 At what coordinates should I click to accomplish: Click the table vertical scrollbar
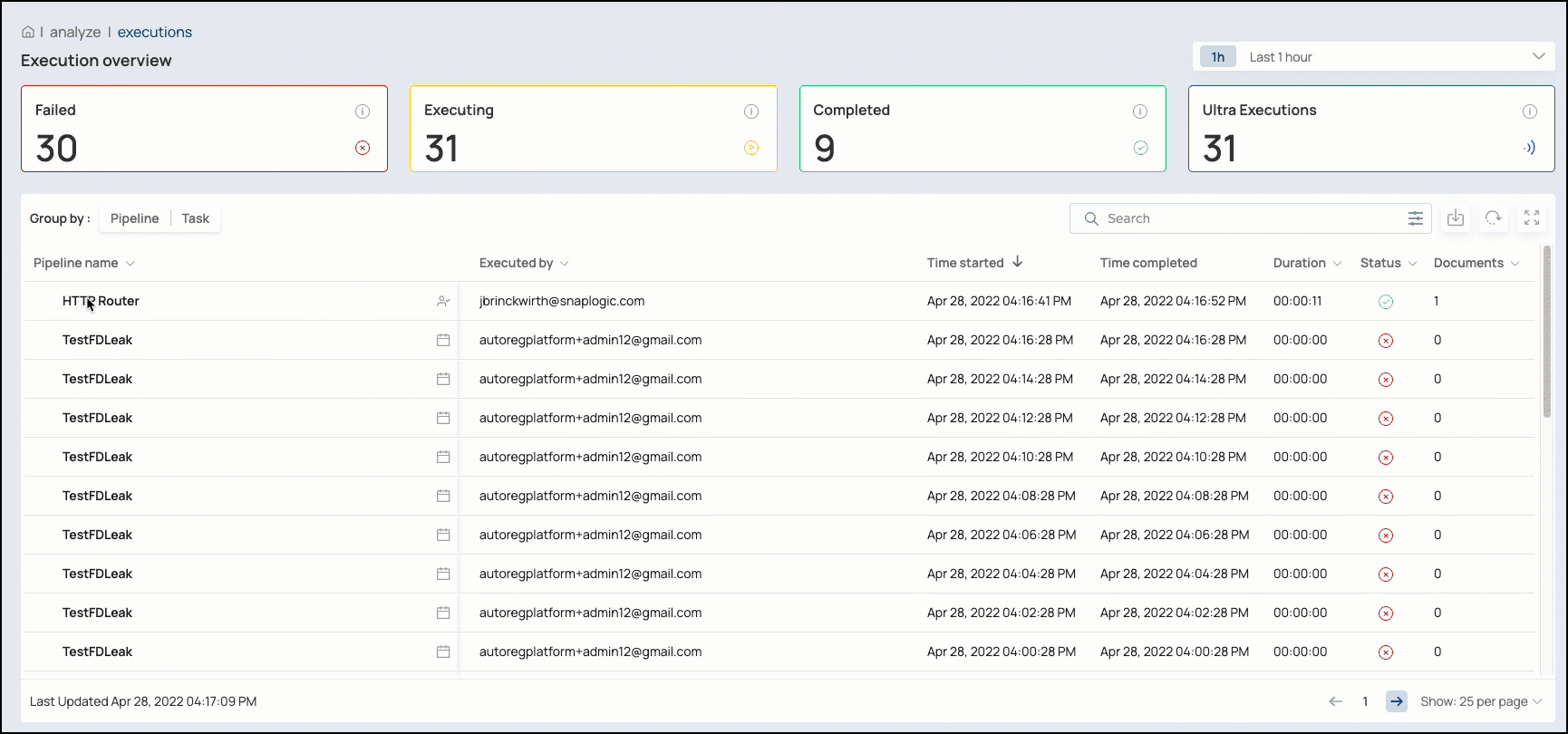pyautogui.click(x=1547, y=332)
